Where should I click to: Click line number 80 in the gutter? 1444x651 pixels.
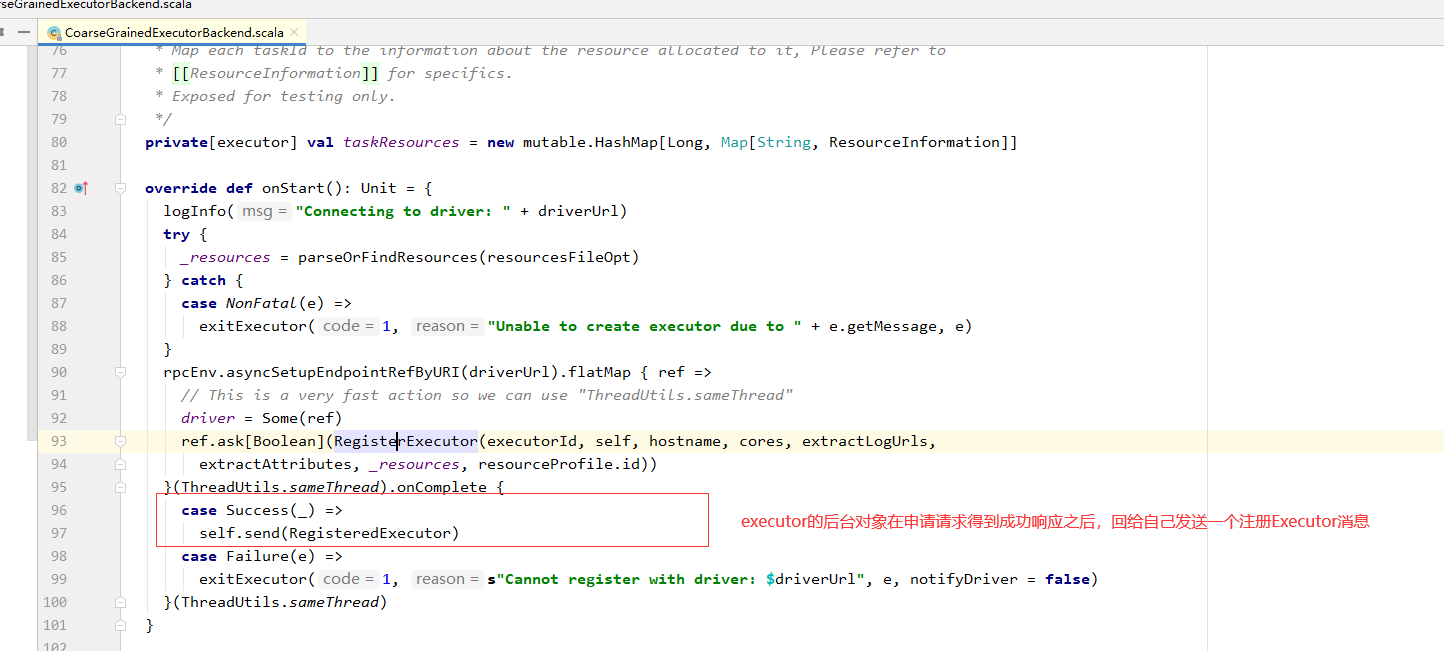point(58,142)
